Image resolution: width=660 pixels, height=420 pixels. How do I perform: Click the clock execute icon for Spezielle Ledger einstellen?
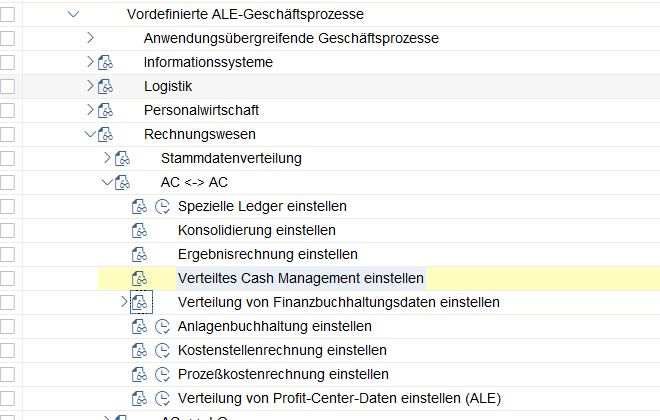[x=163, y=206]
